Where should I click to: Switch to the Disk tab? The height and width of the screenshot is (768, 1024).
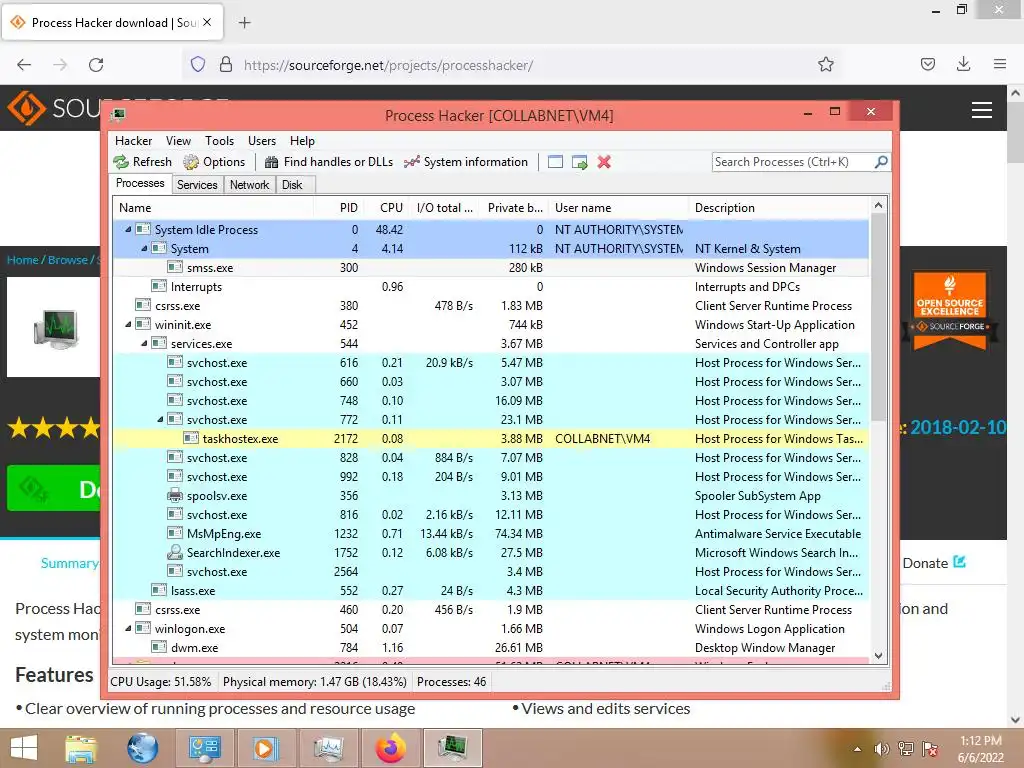point(293,185)
